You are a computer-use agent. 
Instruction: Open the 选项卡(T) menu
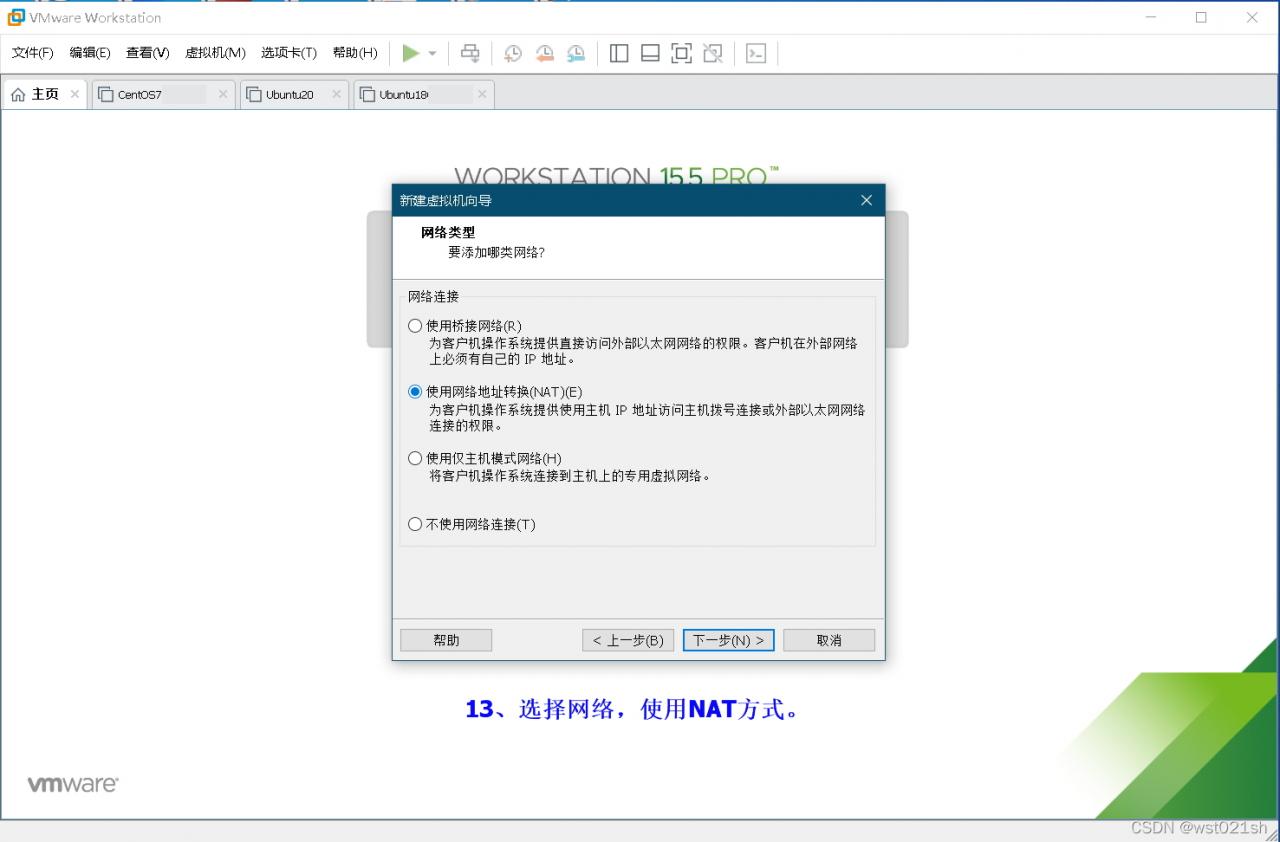pos(289,53)
